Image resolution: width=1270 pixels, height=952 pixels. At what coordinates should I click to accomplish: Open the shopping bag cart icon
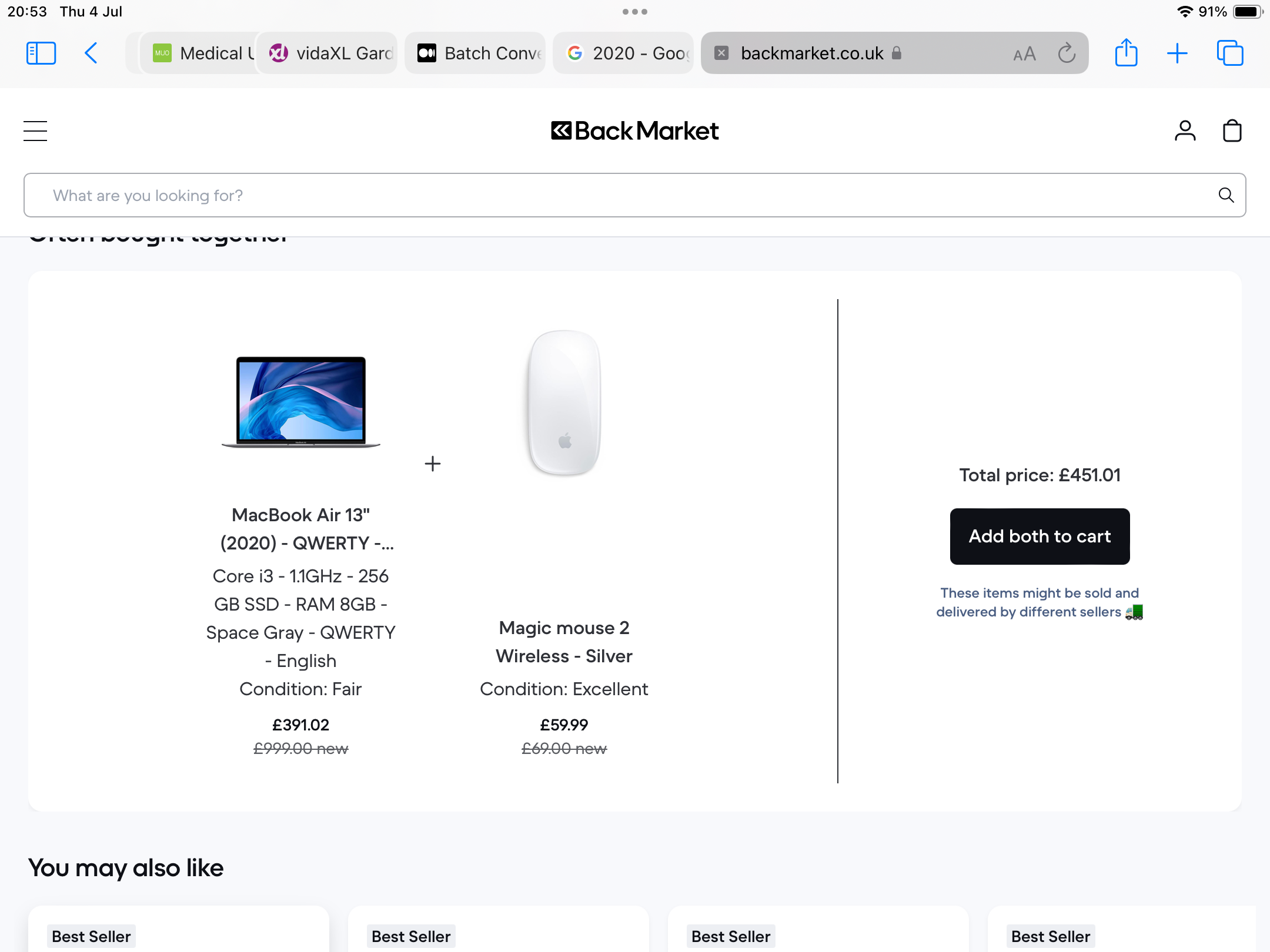[1232, 130]
